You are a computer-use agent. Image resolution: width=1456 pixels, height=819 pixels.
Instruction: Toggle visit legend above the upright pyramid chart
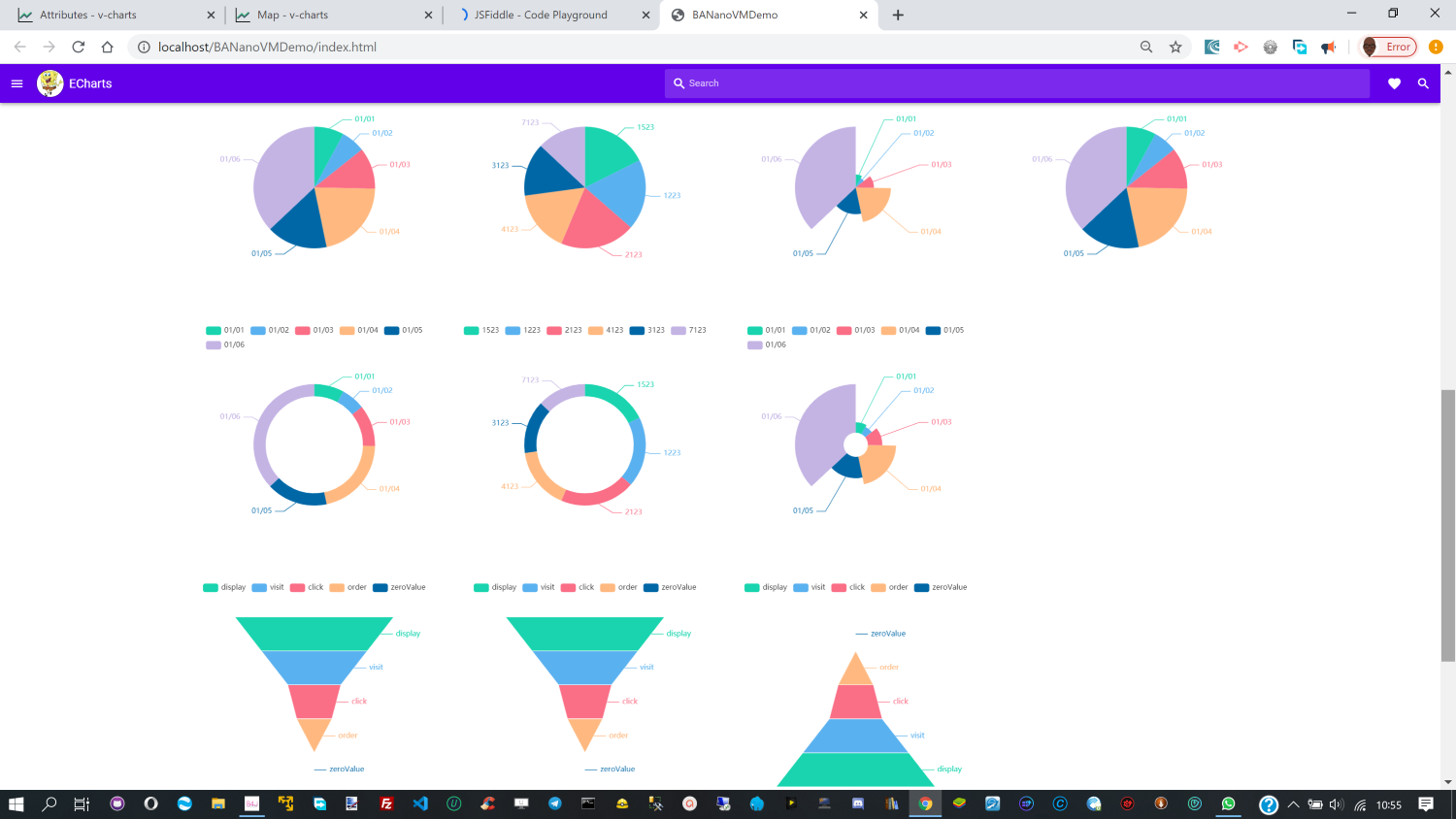[x=810, y=588]
